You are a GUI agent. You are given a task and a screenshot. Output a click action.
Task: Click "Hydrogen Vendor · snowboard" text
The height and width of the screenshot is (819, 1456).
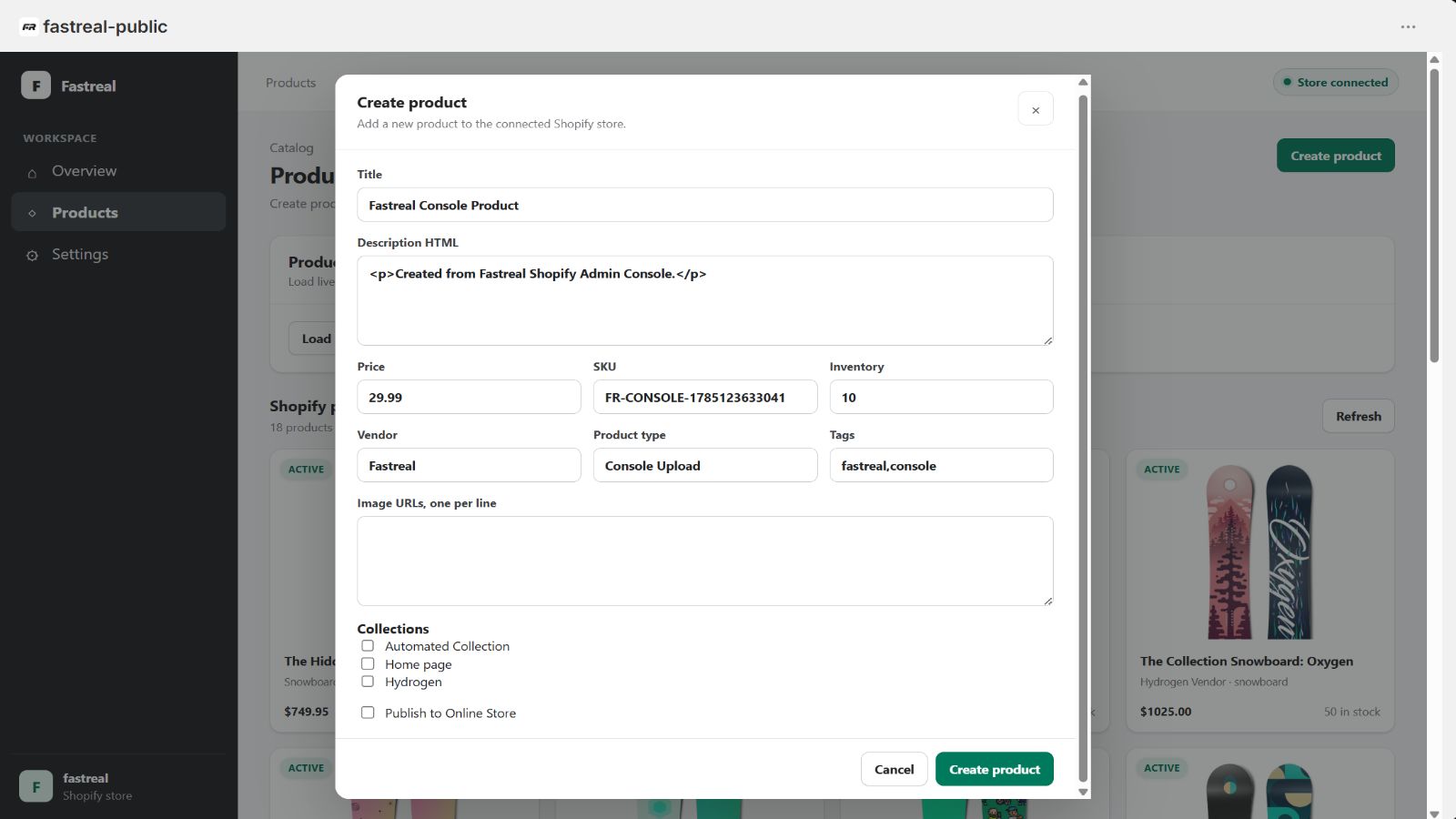1213,682
